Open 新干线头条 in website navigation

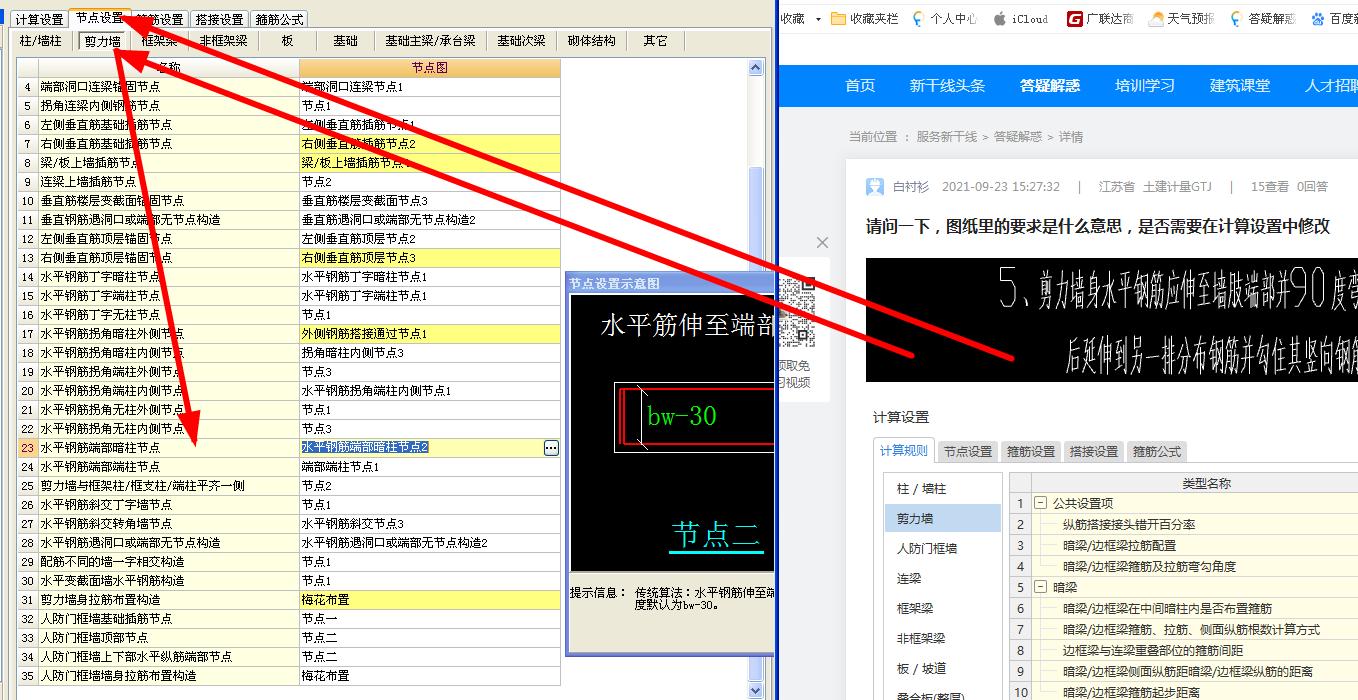(947, 86)
